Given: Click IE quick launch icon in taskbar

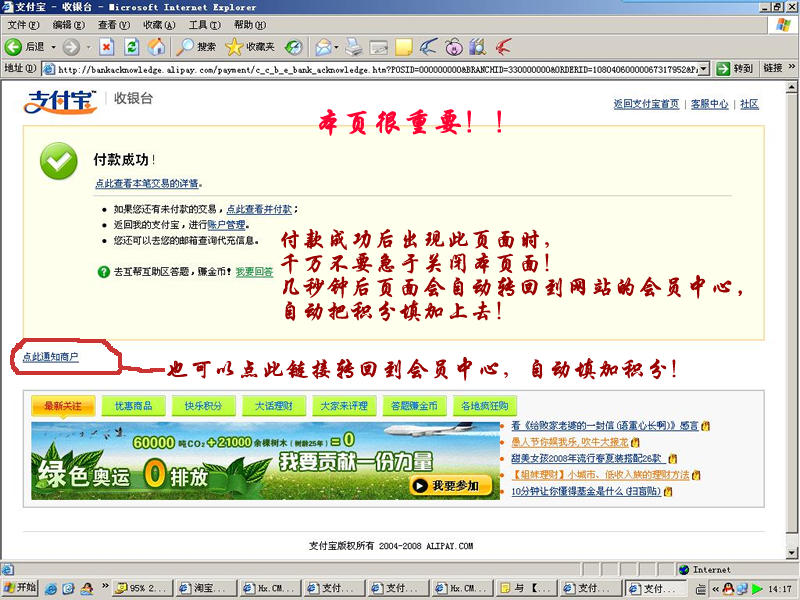Looking at the screenshot, I should pyautogui.click(x=51, y=589).
